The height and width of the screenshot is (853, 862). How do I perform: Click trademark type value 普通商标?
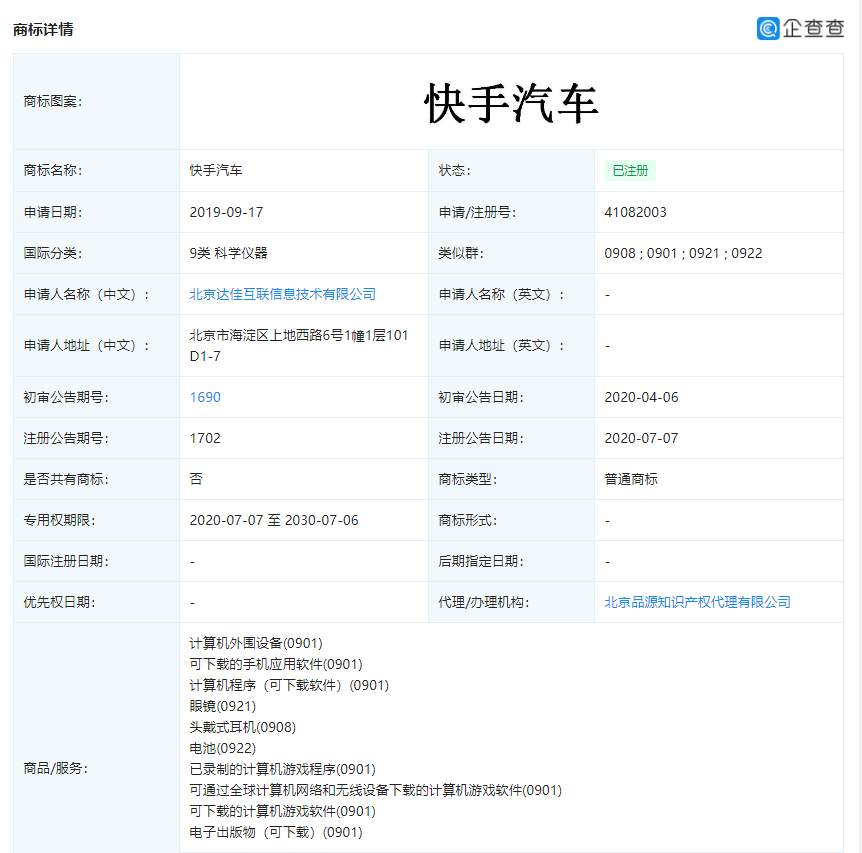point(631,479)
